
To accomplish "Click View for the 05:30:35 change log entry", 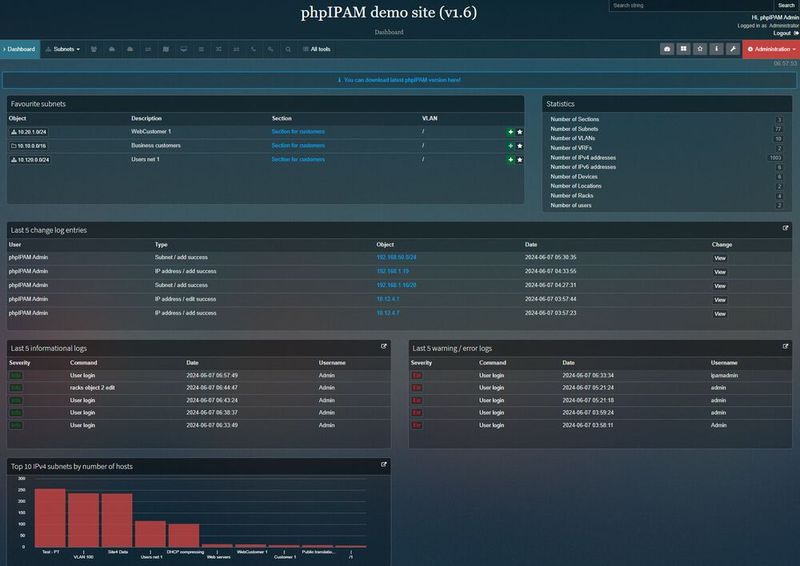I will [x=720, y=258].
